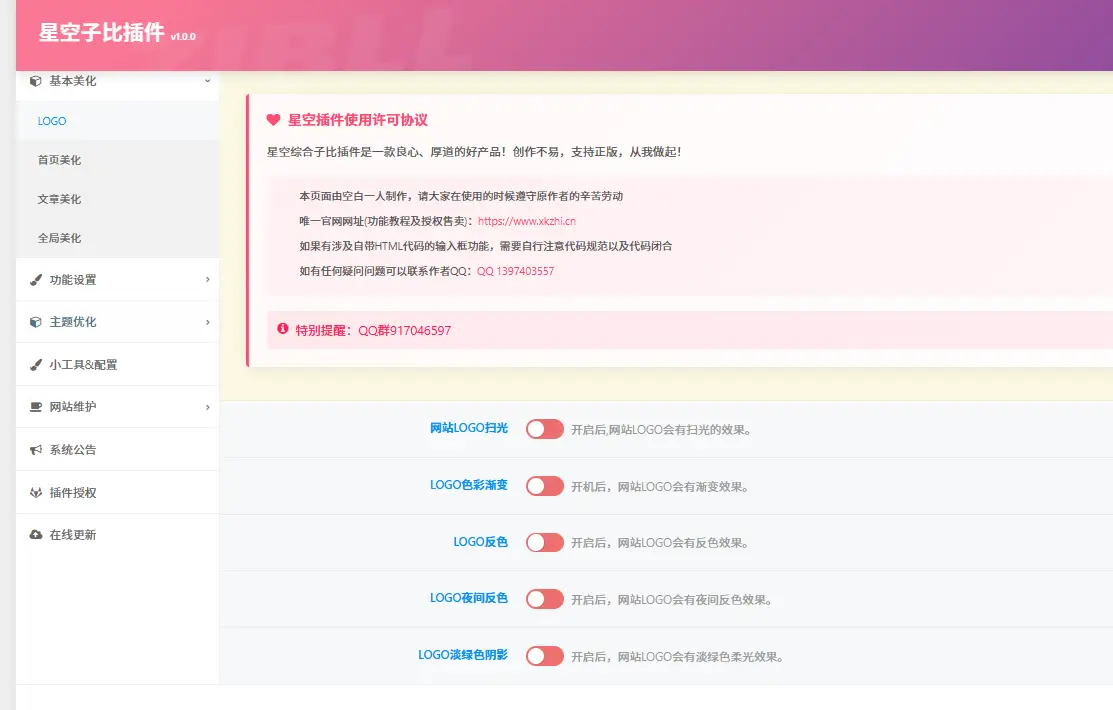Collapse the 基本美化 section chevron
Screen dimensions: 1113x710
pos(207,82)
